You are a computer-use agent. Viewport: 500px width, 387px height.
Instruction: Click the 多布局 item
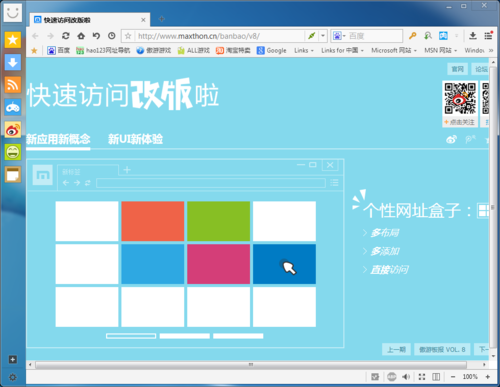pyautogui.click(x=385, y=233)
